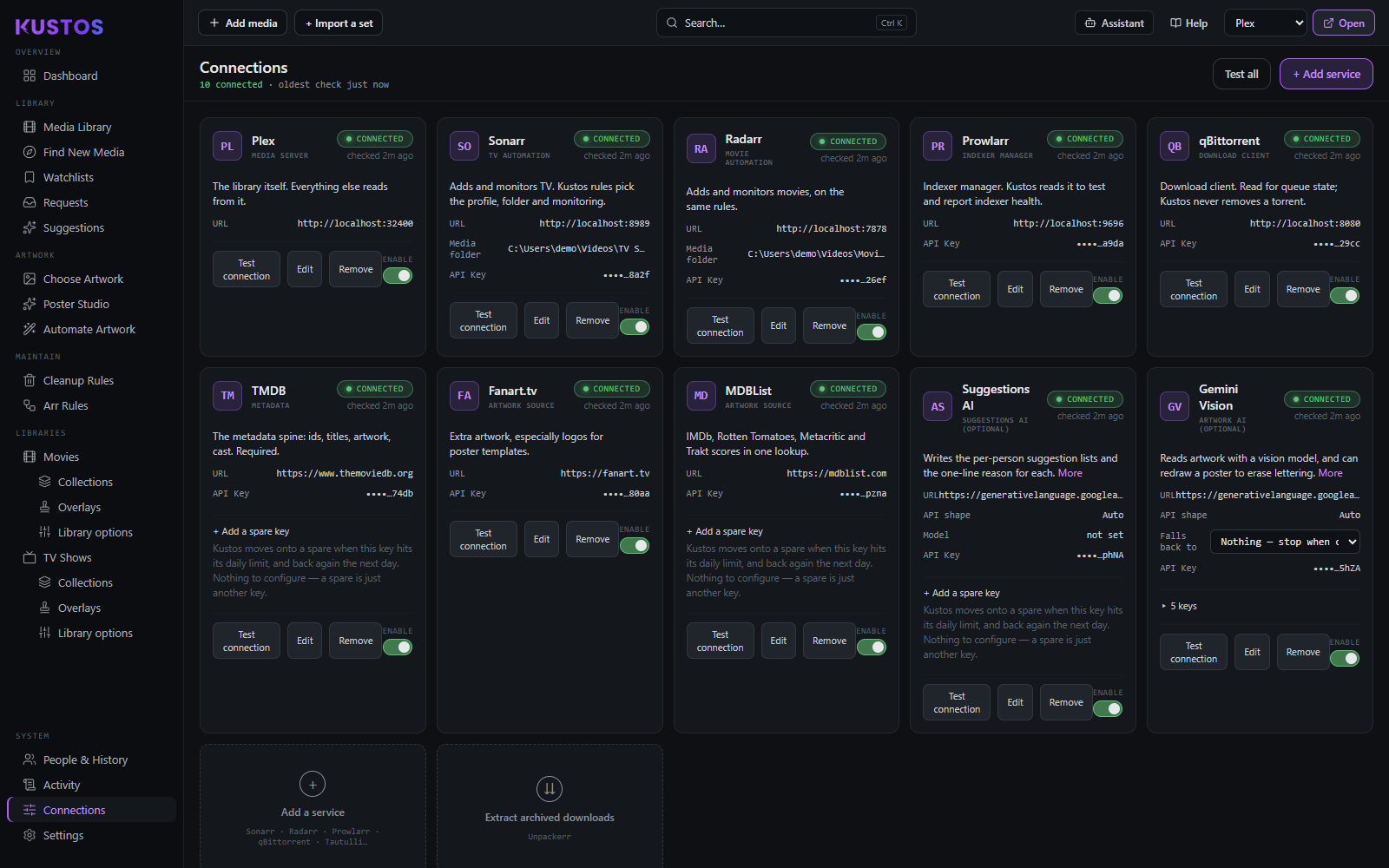This screenshot has height=868, width=1389.
Task: Open the Assistant panel
Action: pos(1114,23)
